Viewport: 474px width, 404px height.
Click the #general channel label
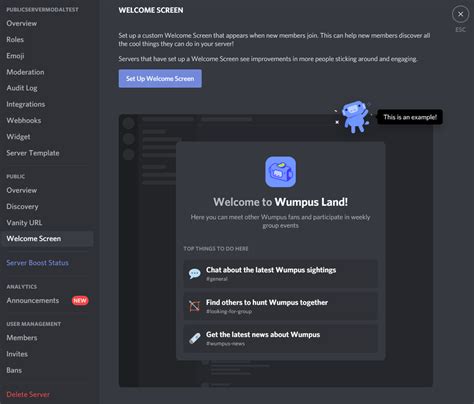coord(217,279)
